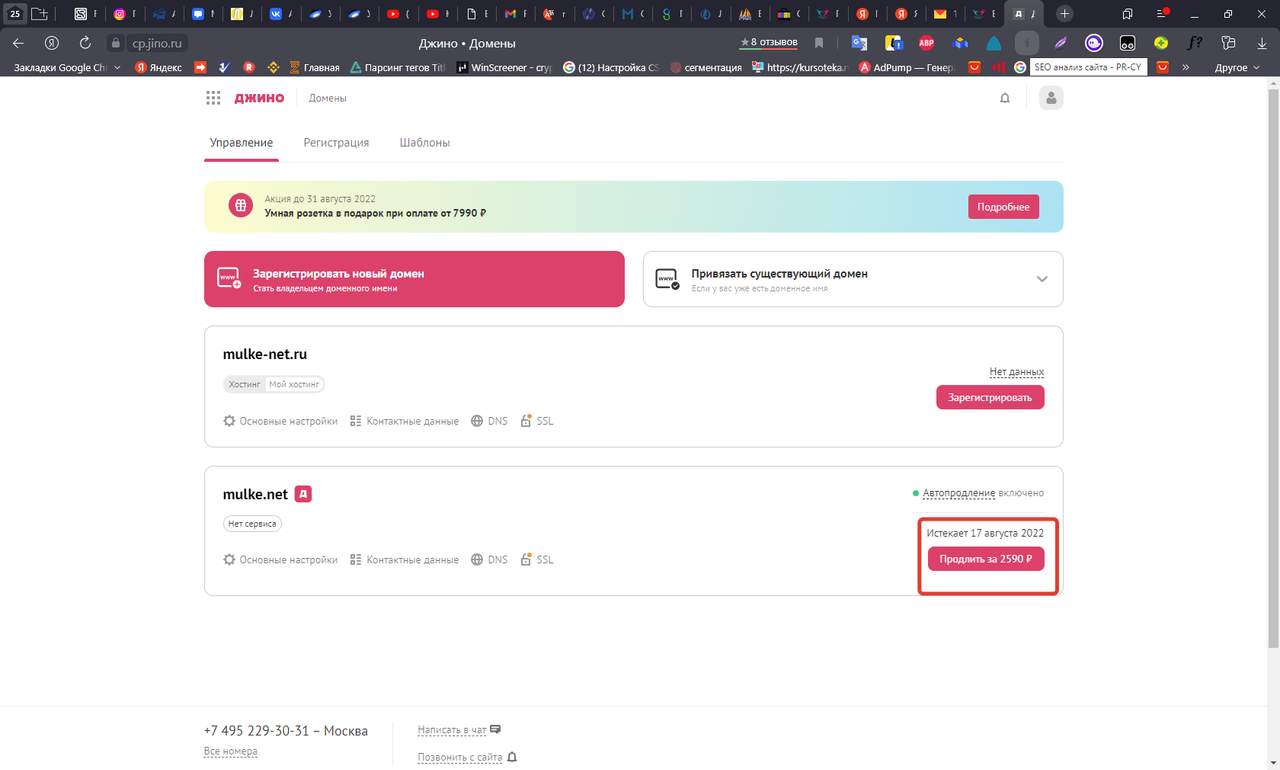Viewport: 1280px width, 770px height.
Task: Open the Google G bookmark icon
Action: (1020, 68)
